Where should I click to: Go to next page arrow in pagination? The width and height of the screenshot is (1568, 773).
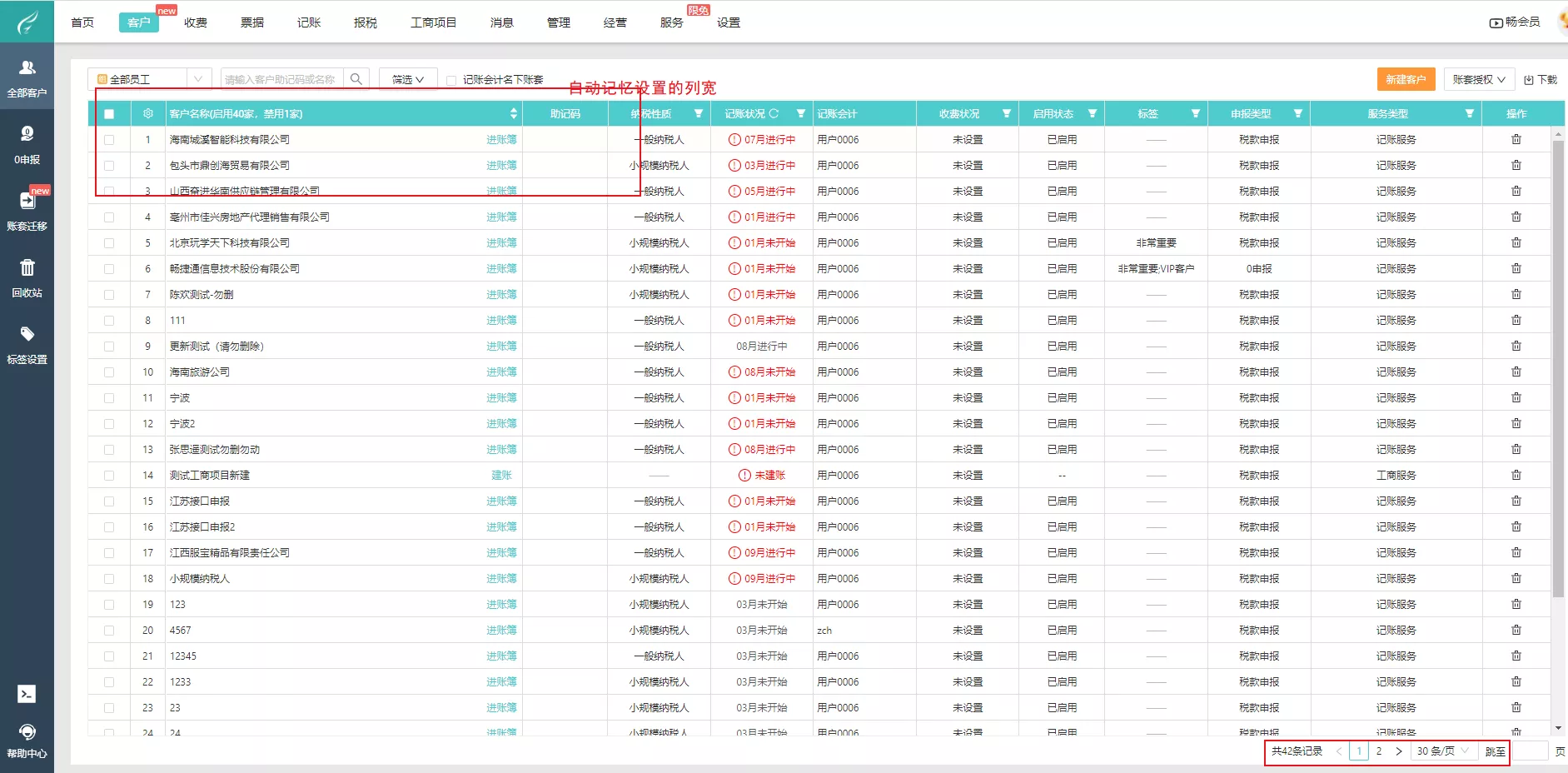click(x=1399, y=751)
